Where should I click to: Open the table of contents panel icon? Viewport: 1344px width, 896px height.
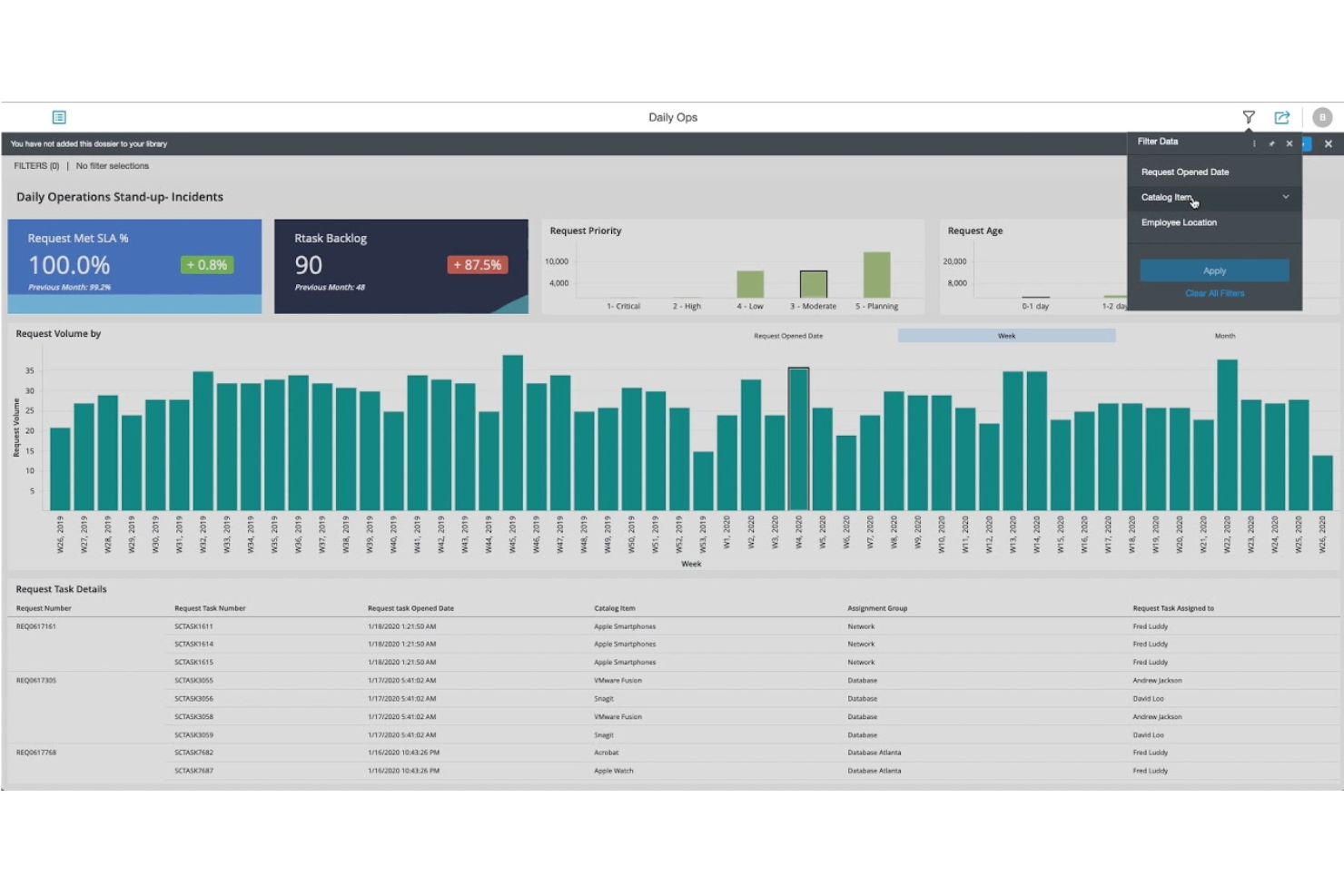coord(59,116)
